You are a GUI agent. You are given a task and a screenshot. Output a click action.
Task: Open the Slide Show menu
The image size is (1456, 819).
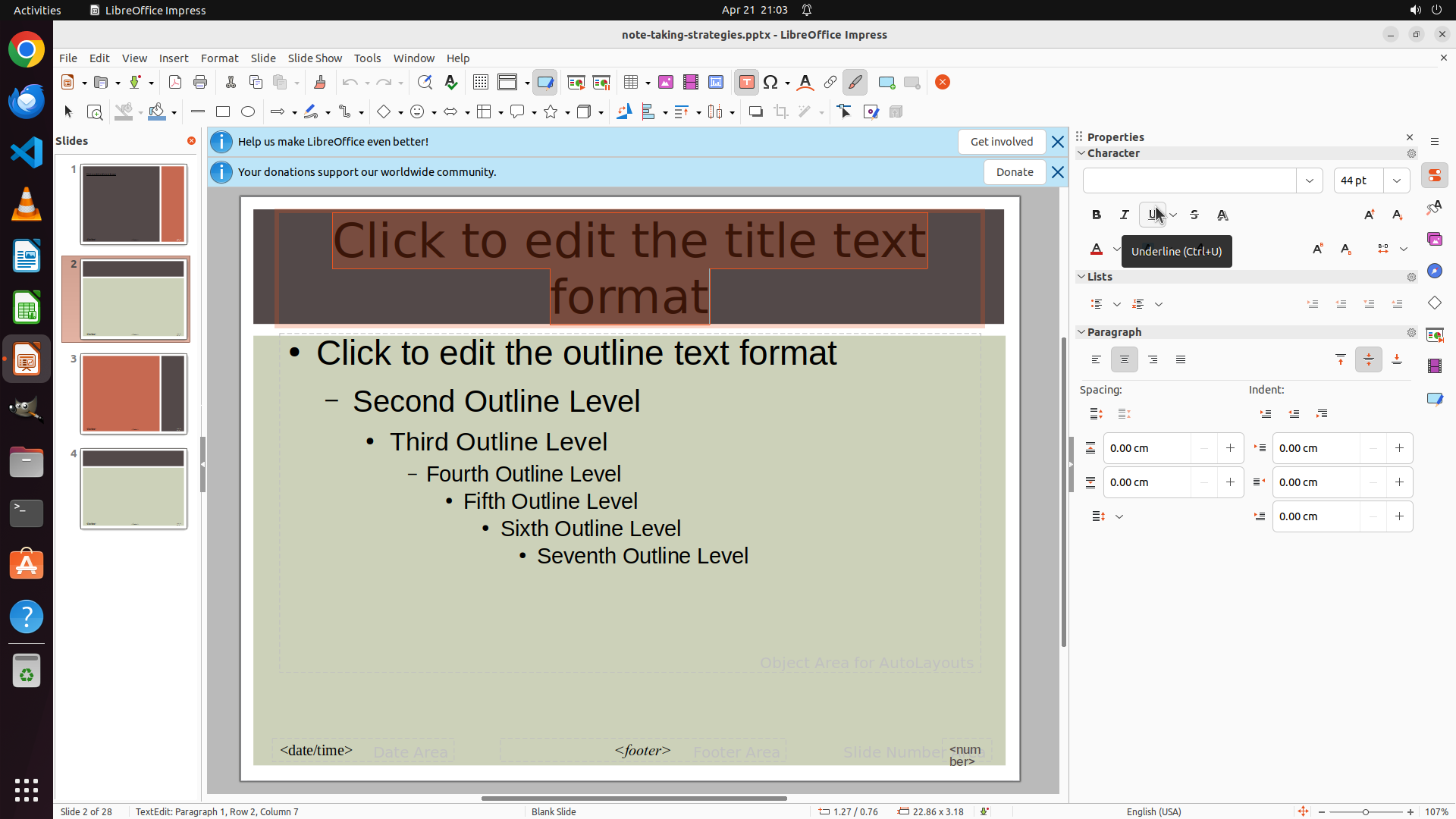(315, 58)
